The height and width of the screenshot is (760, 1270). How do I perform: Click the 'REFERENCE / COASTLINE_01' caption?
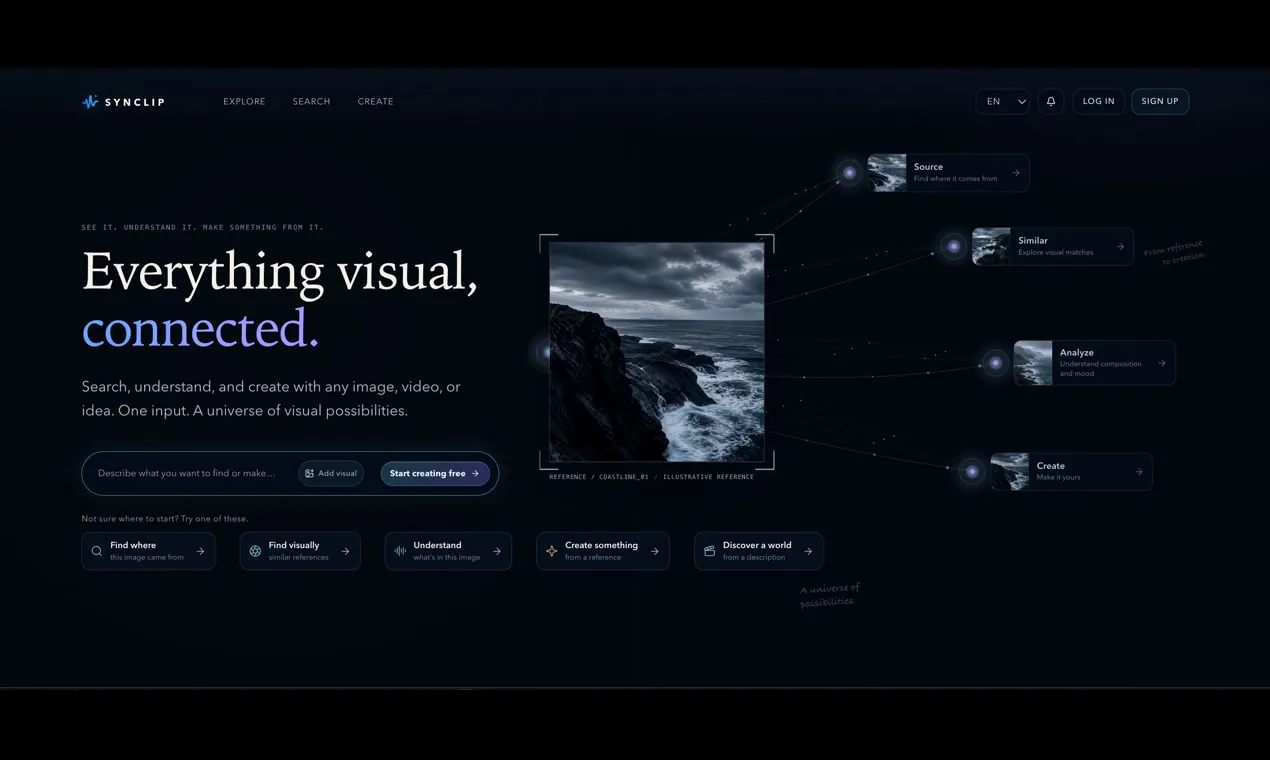pos(599,477)
